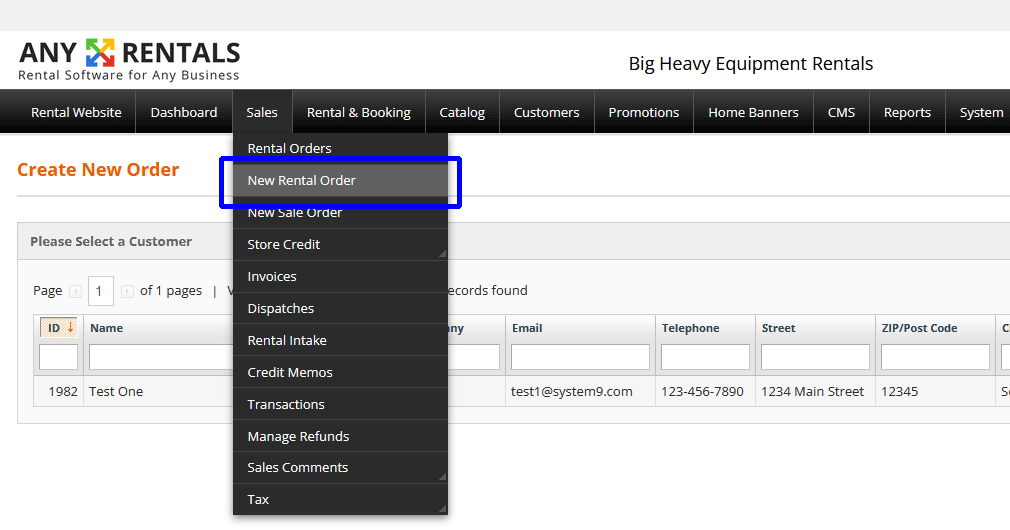Open the Reports navigation item

907,113
